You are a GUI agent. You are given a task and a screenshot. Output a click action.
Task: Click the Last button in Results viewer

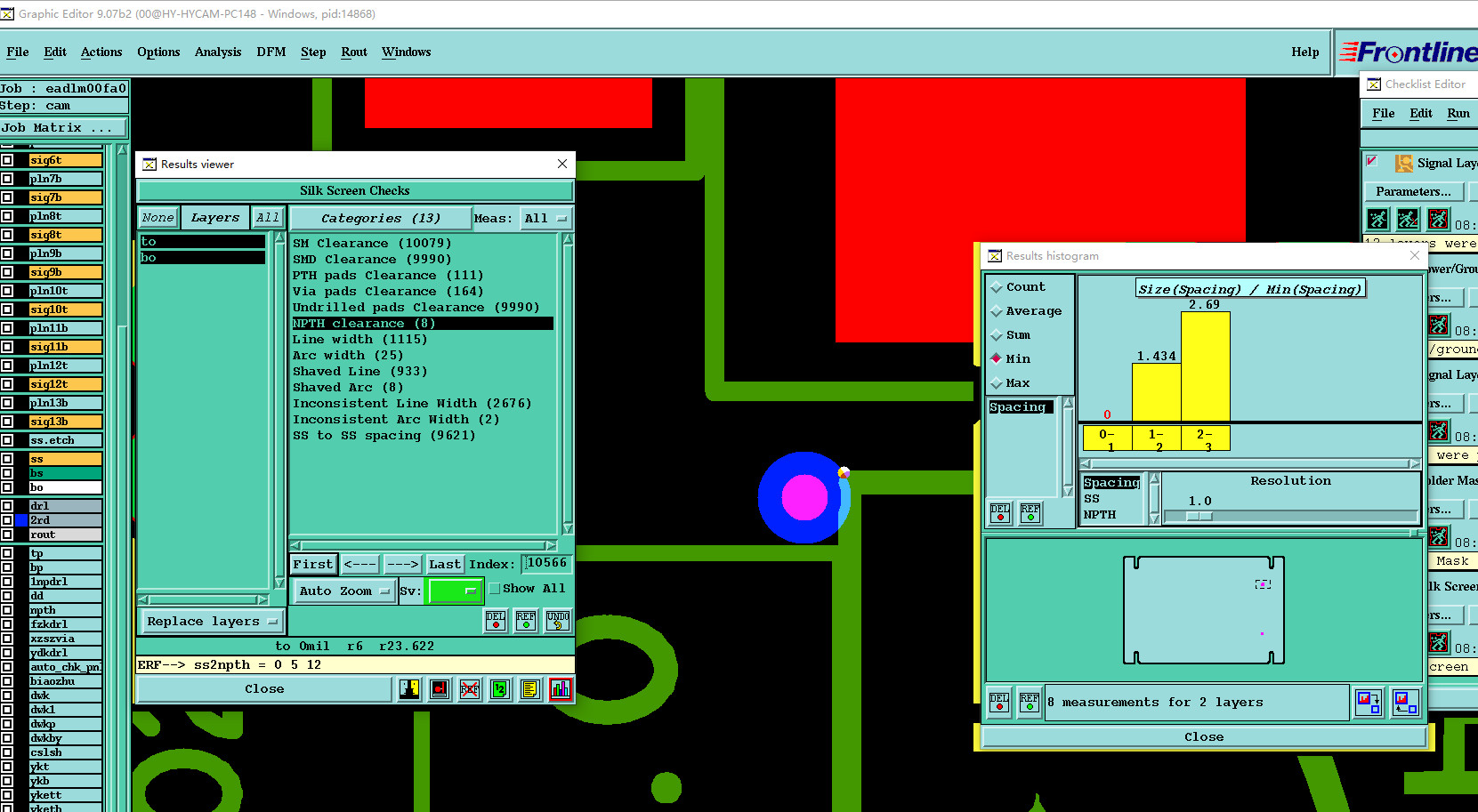(445, 565)
